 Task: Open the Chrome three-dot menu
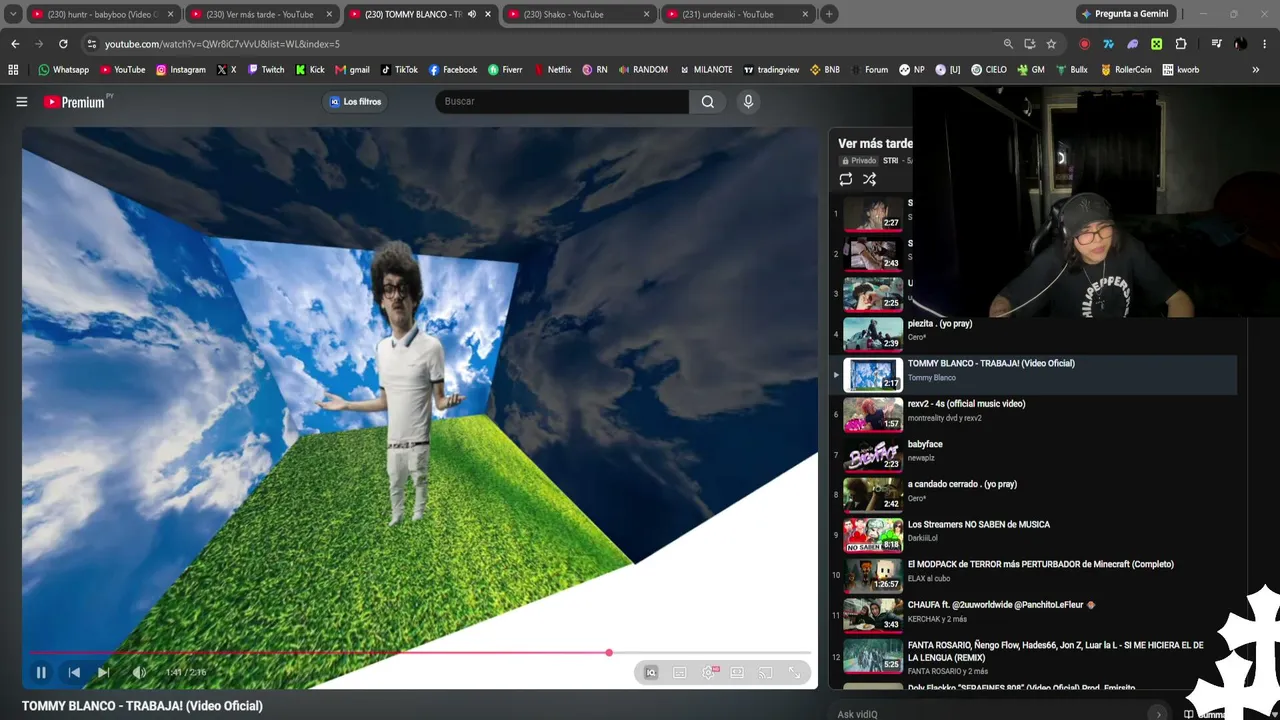click(x=1265, y=44)
